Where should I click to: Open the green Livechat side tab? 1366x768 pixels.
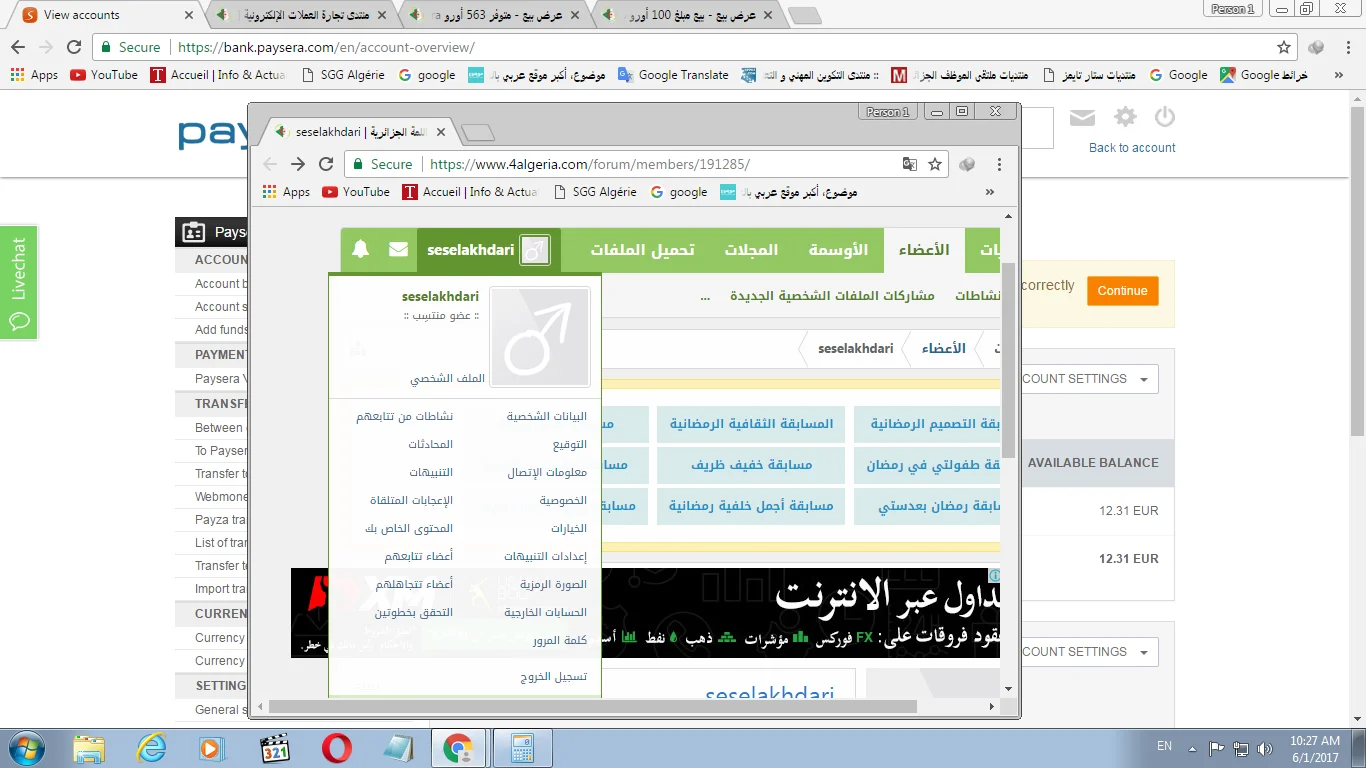(x=19, y=282)
